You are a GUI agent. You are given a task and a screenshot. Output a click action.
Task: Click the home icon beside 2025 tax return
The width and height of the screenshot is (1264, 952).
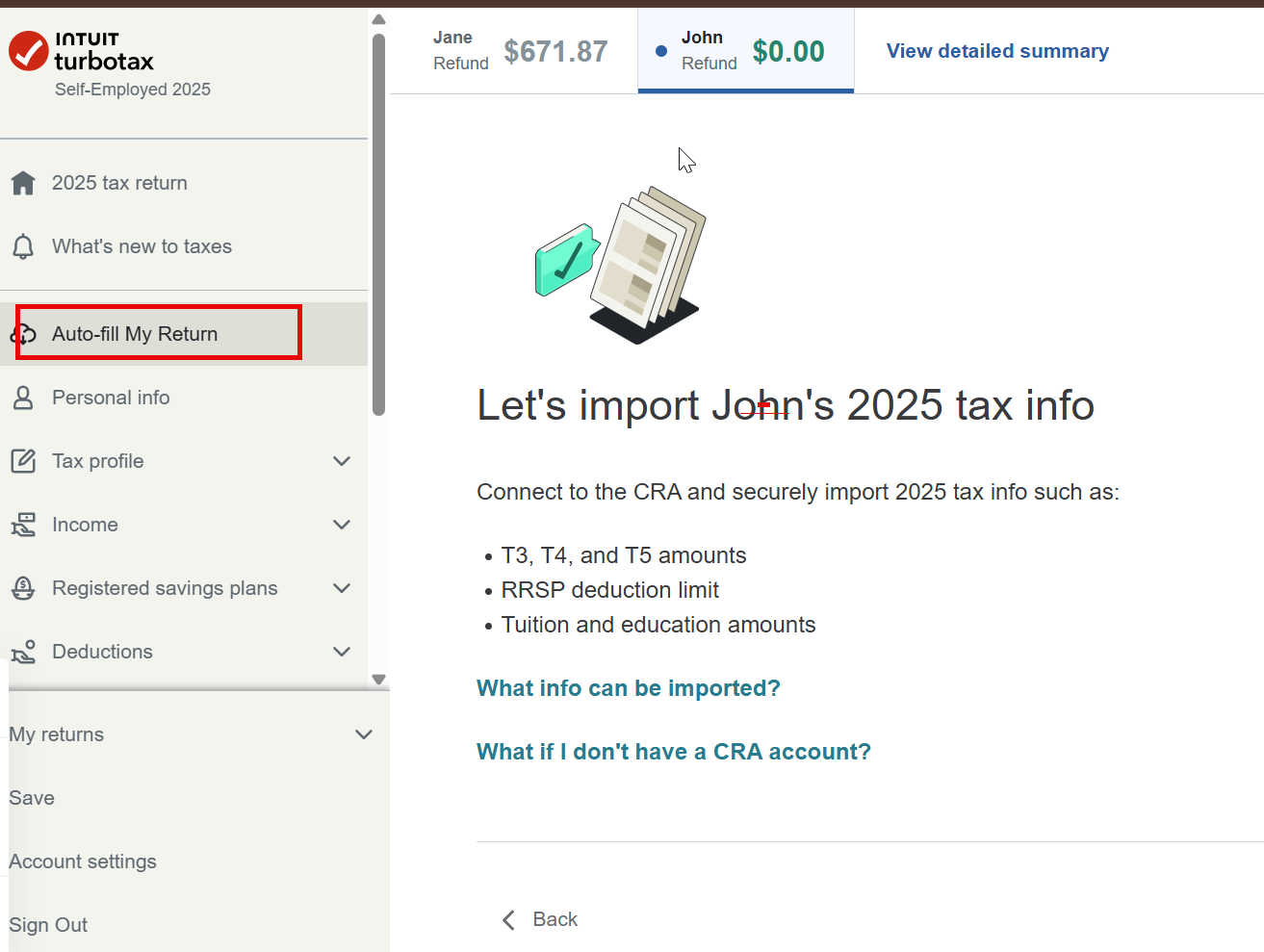[23, 183]
